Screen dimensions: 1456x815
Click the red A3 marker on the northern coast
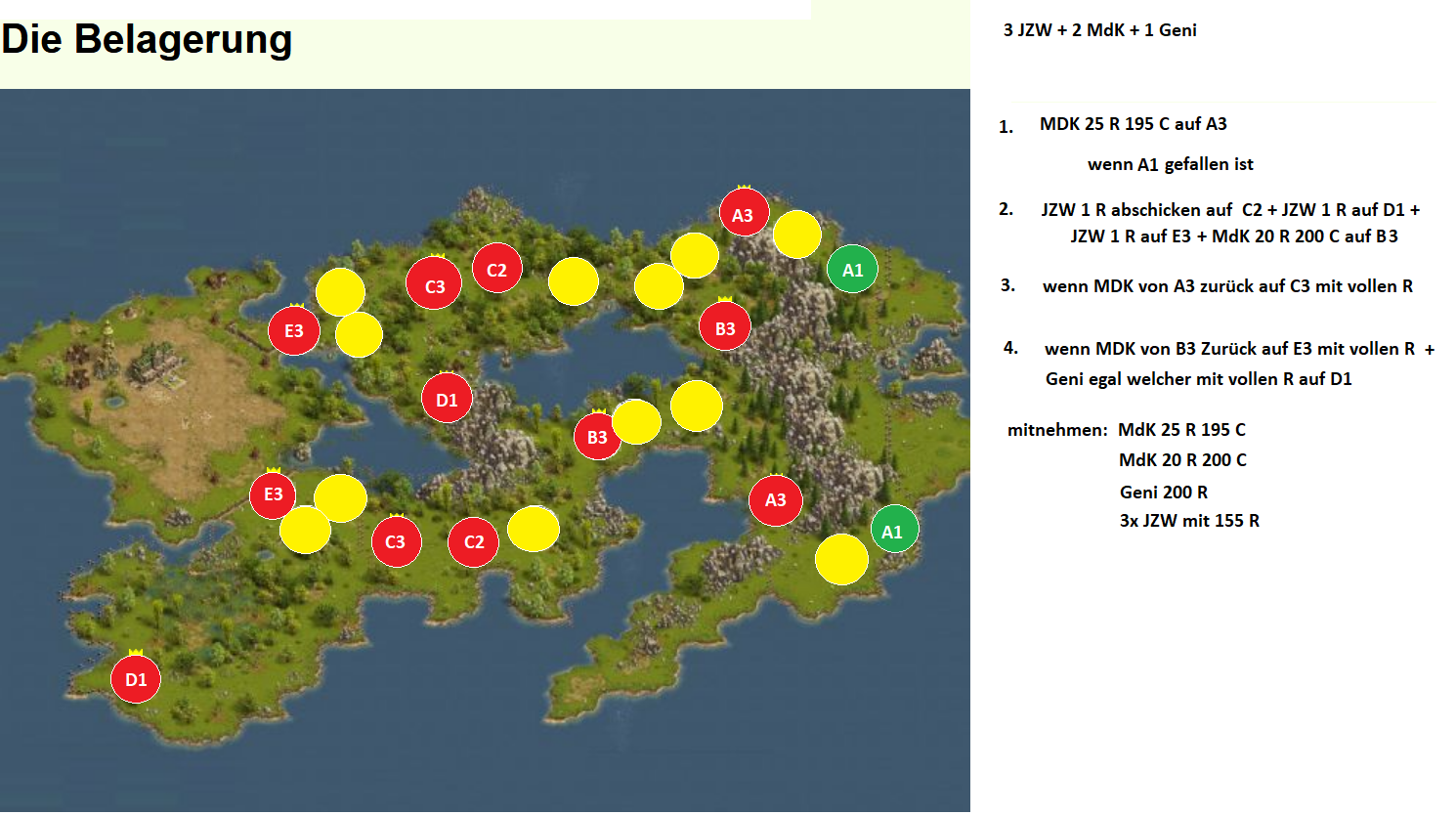[744, 214]
